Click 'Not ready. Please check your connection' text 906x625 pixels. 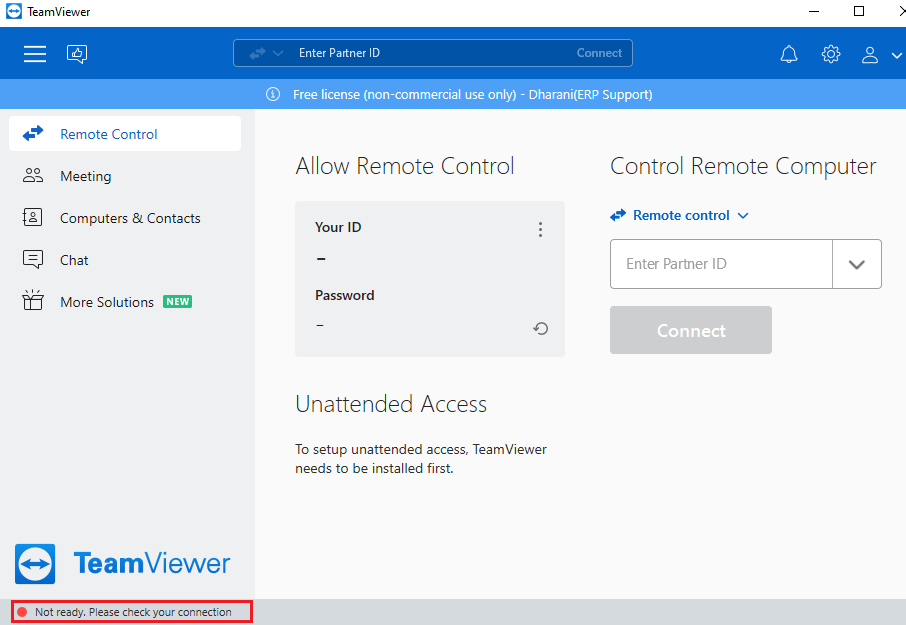coord(133,612)
